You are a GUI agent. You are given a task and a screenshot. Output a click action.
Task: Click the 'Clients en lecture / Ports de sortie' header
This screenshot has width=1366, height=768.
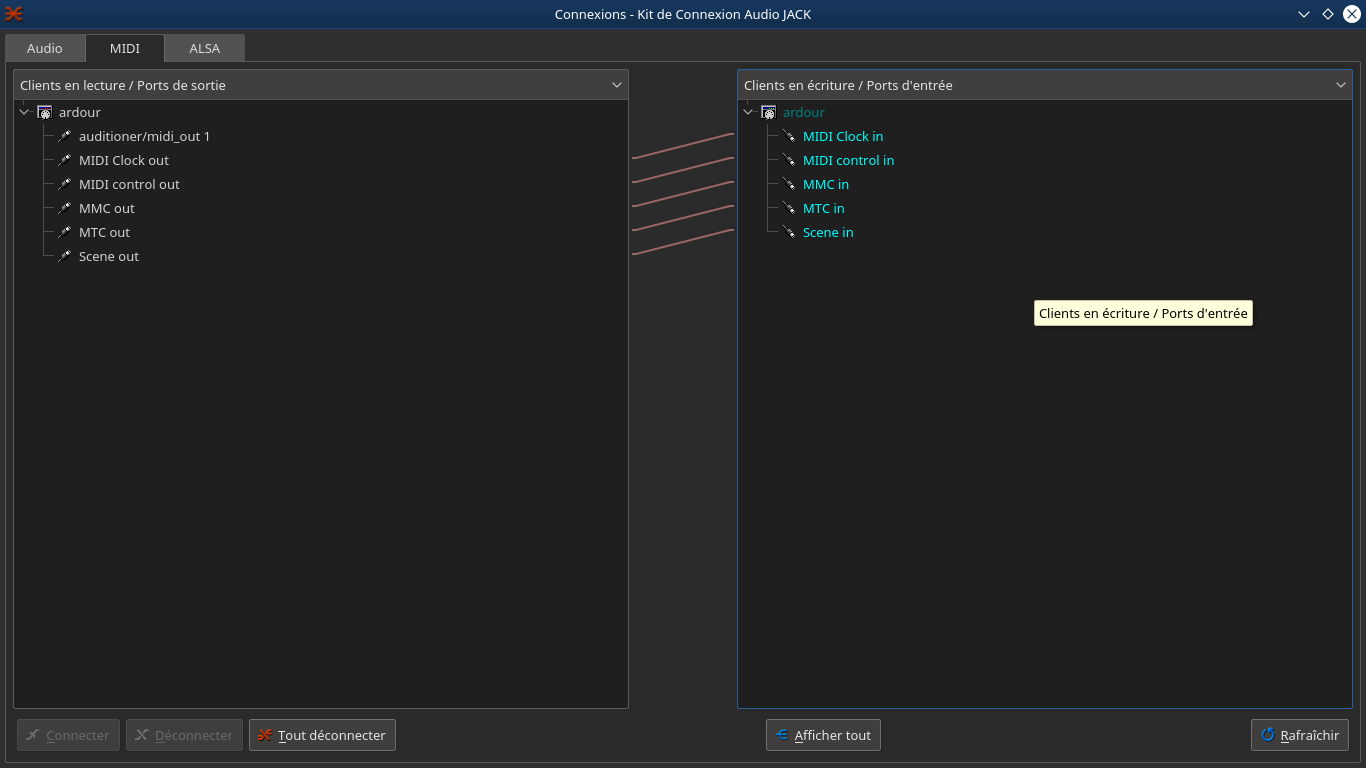click(x=321, y=85)
